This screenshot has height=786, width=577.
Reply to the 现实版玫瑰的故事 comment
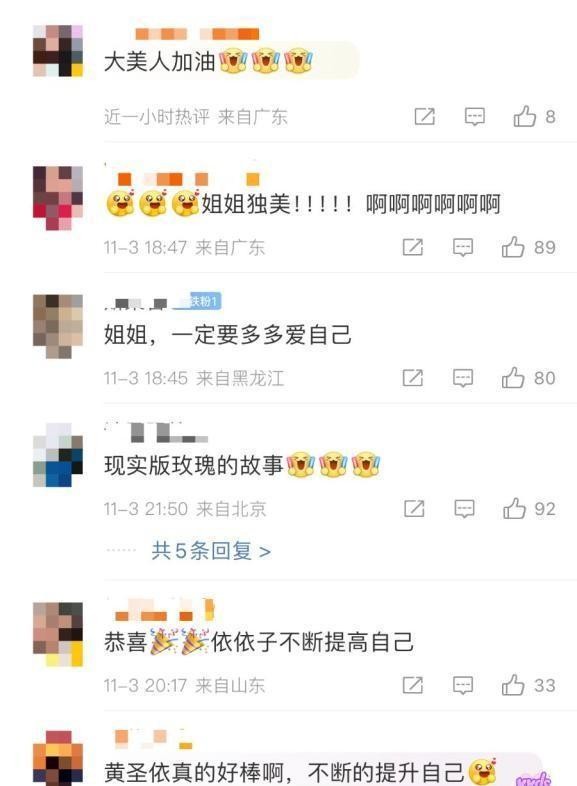[464, 509]
